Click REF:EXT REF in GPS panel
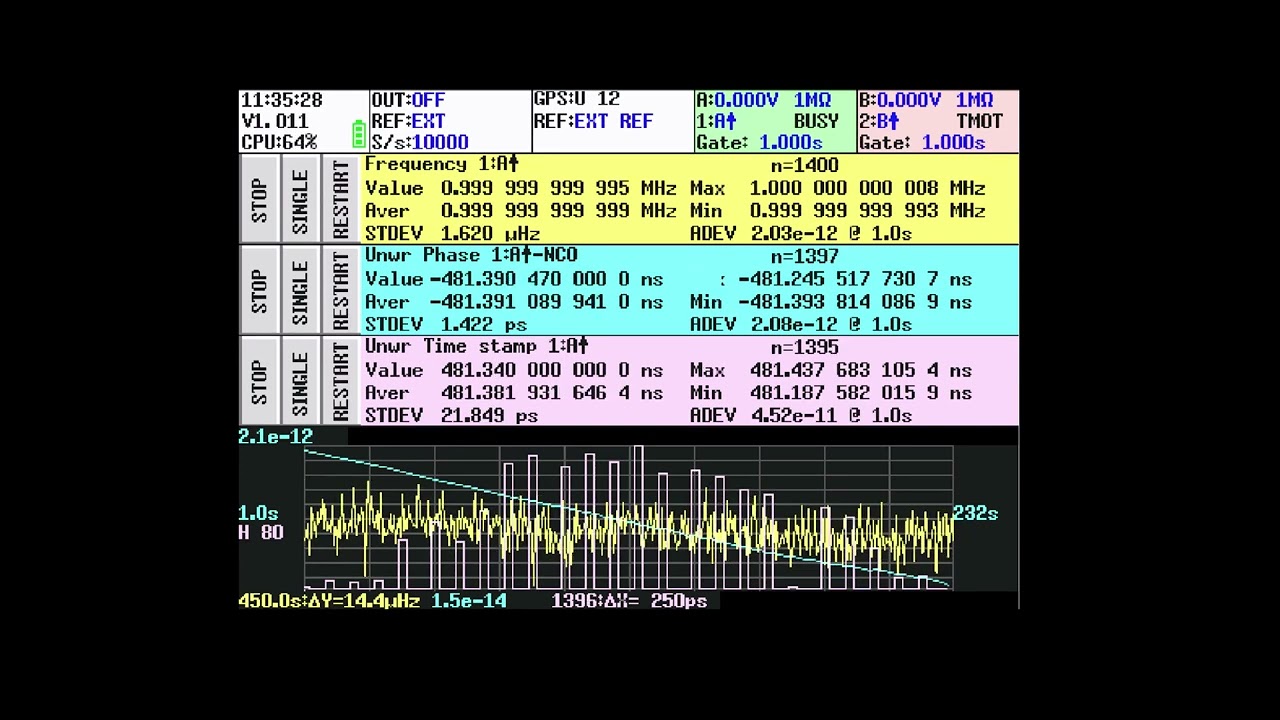 pos(593,121)
